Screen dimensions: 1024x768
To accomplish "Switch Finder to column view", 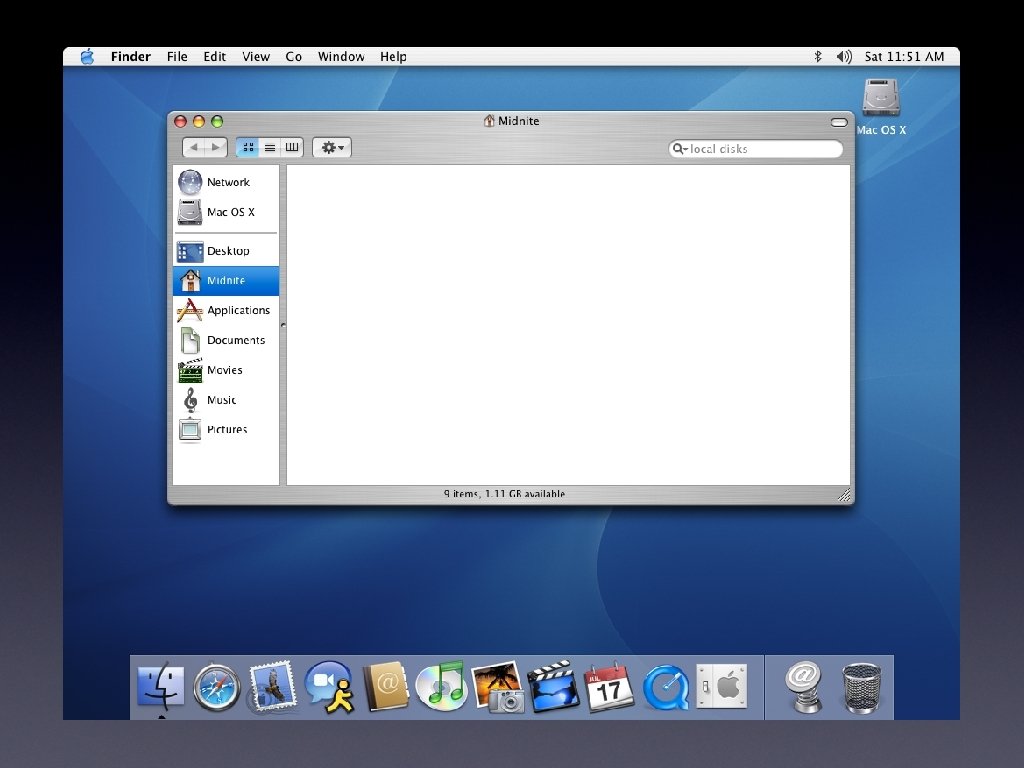I will (291, 147).
